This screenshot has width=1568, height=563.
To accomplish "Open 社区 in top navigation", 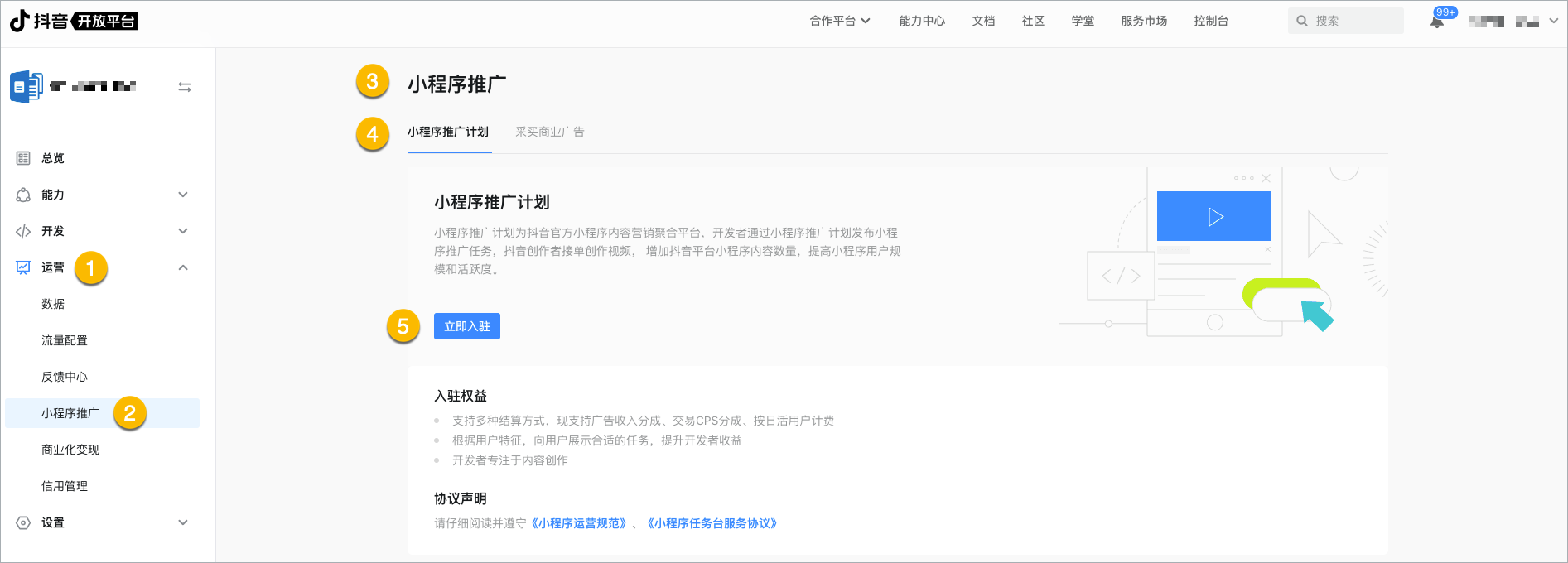I will pyautogui.click(x=1033, y=21).
